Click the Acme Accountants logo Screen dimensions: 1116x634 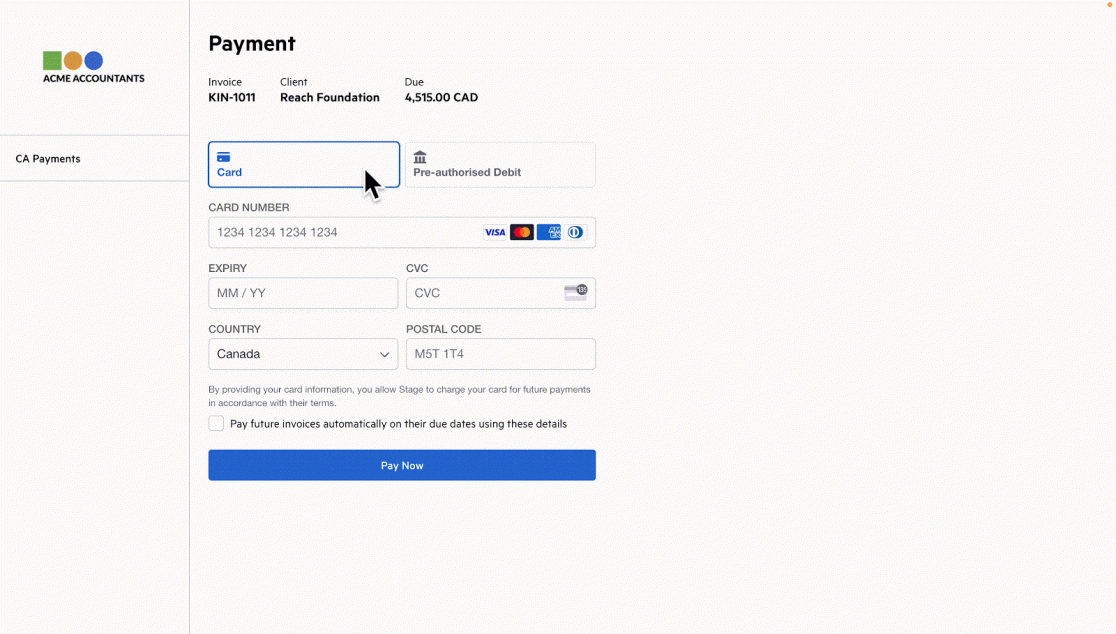93,68
